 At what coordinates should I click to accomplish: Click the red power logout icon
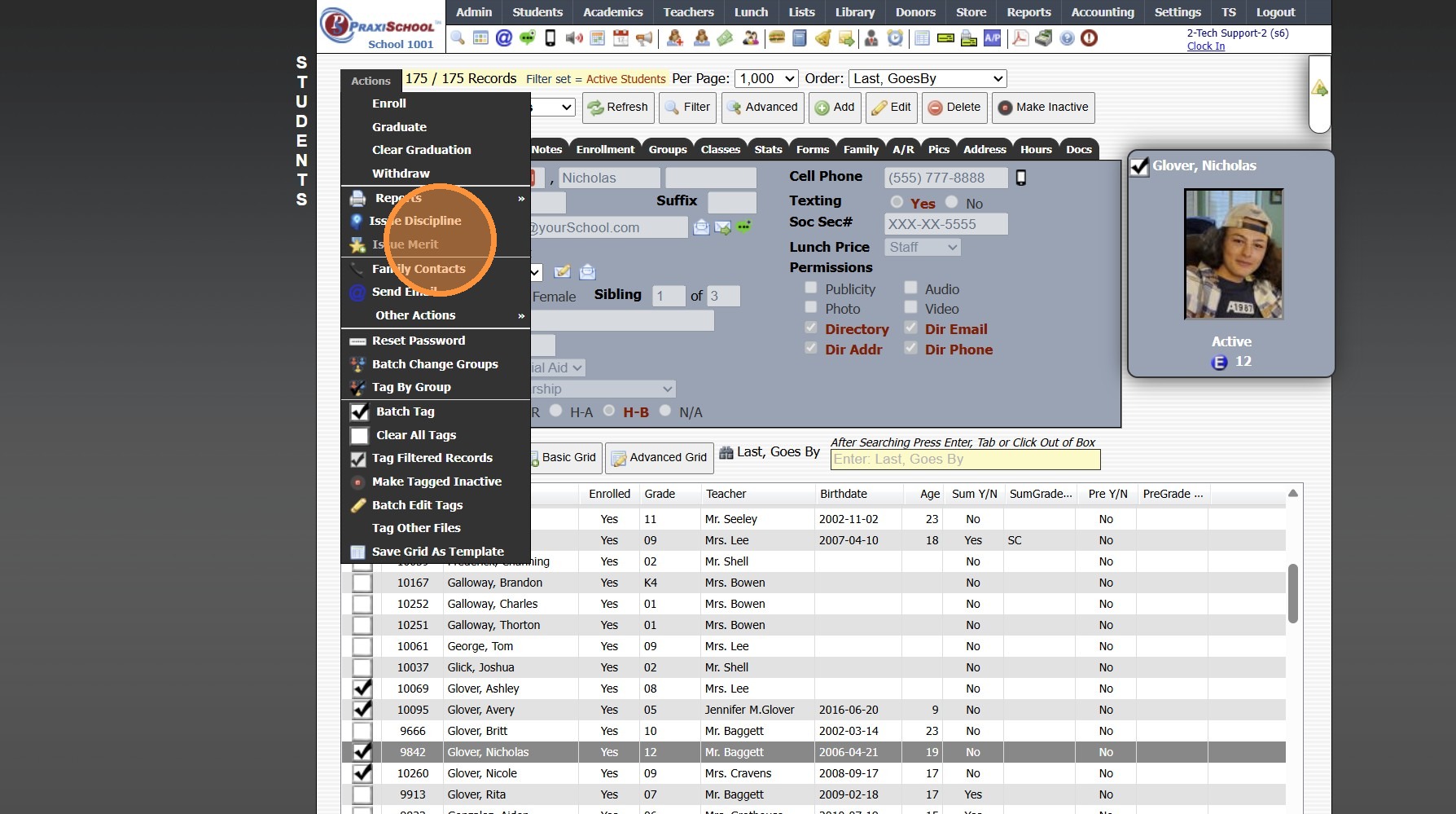tap(1090, 37)
